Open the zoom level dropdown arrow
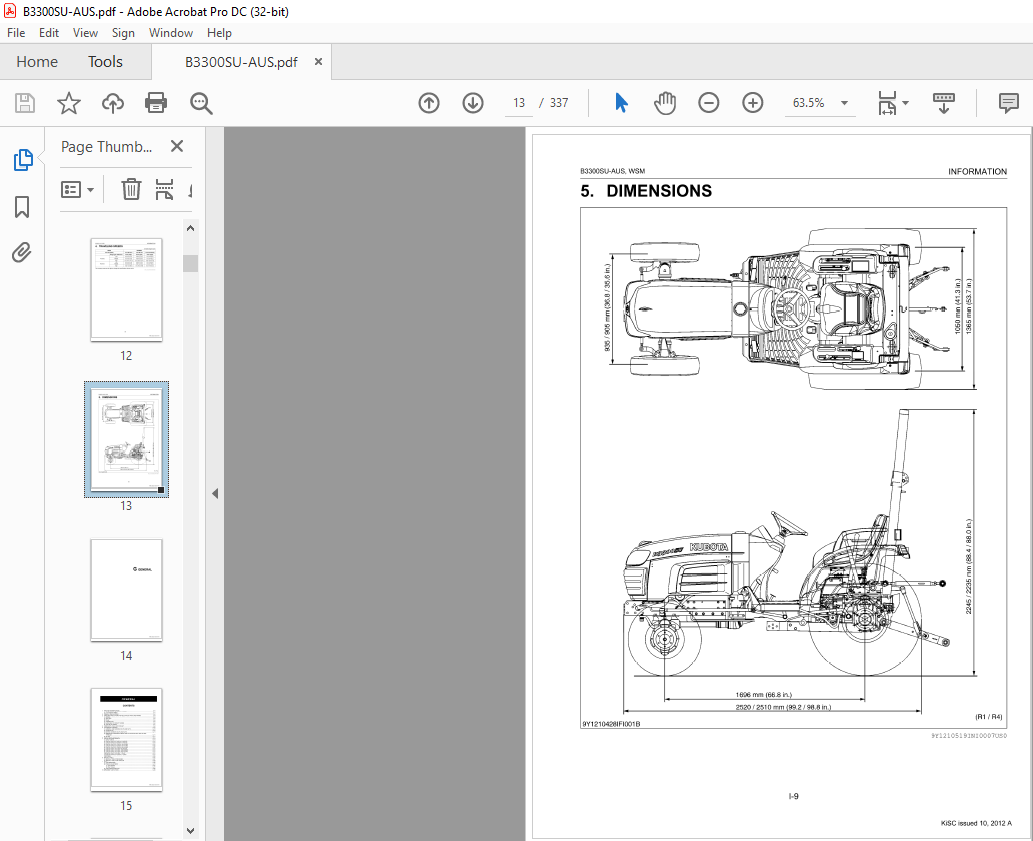The image size is (1033, 841). pos(844,103)
